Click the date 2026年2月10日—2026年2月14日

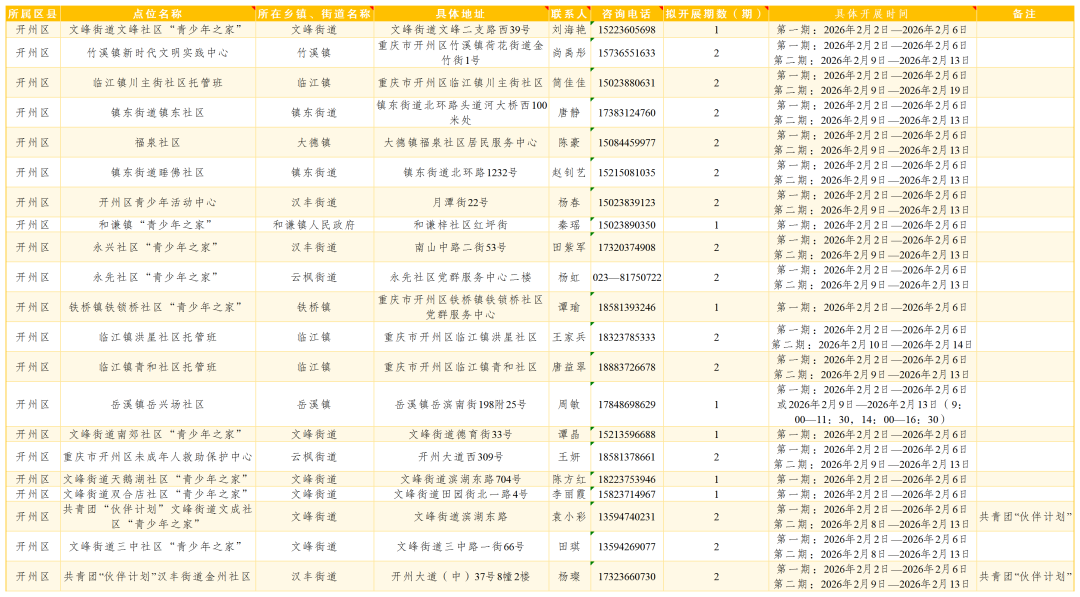[895, 345]
